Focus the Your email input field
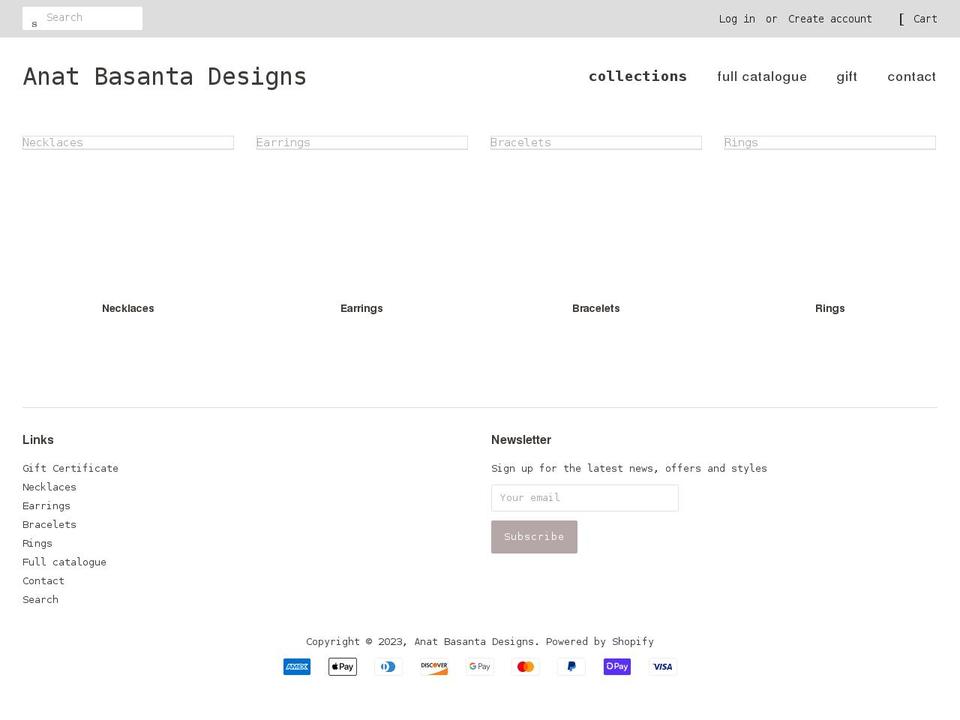This screenshot has height=720, width=960. tap(584, 498)
